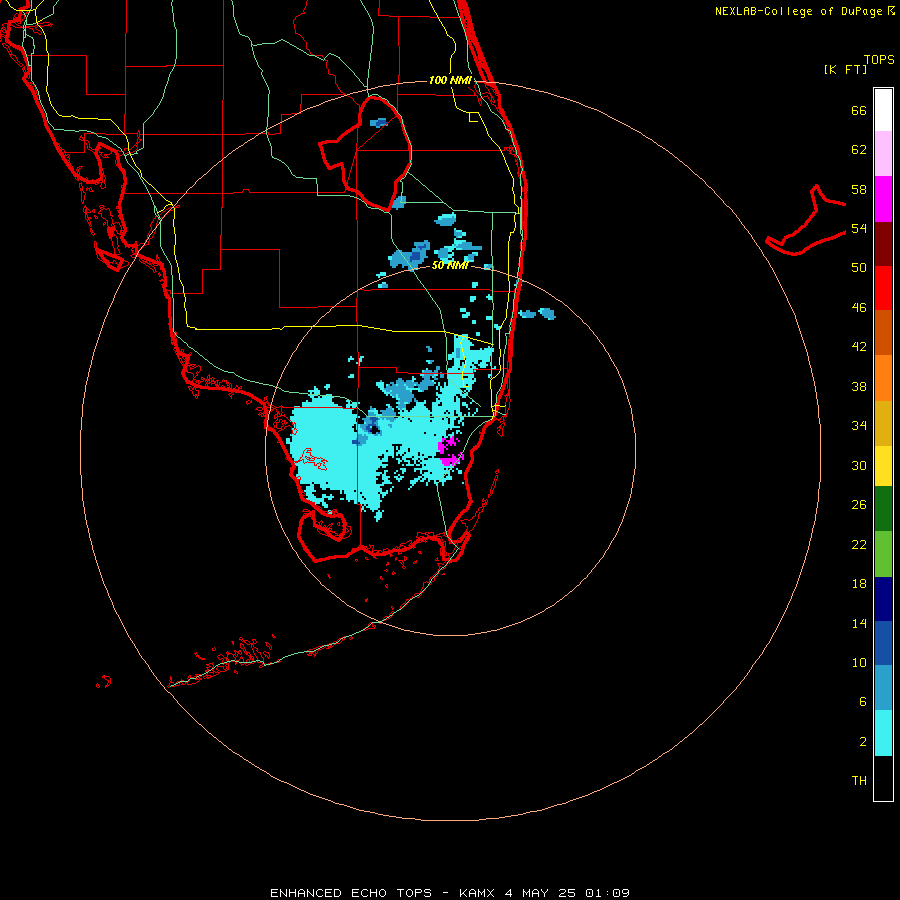Click the legend value 58
The height and width of the screenshot is (900, 900).
coord(859,189)
